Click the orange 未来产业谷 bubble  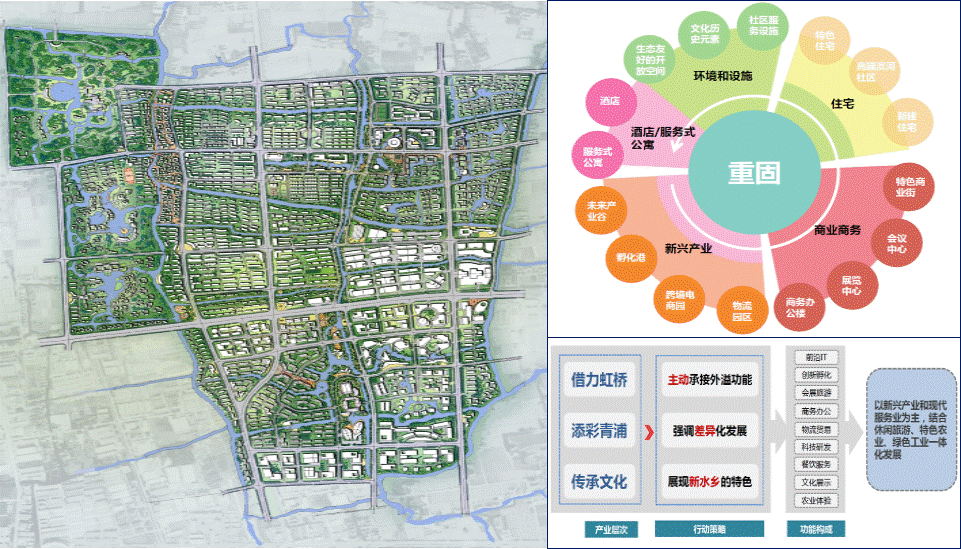coord(597,210)
